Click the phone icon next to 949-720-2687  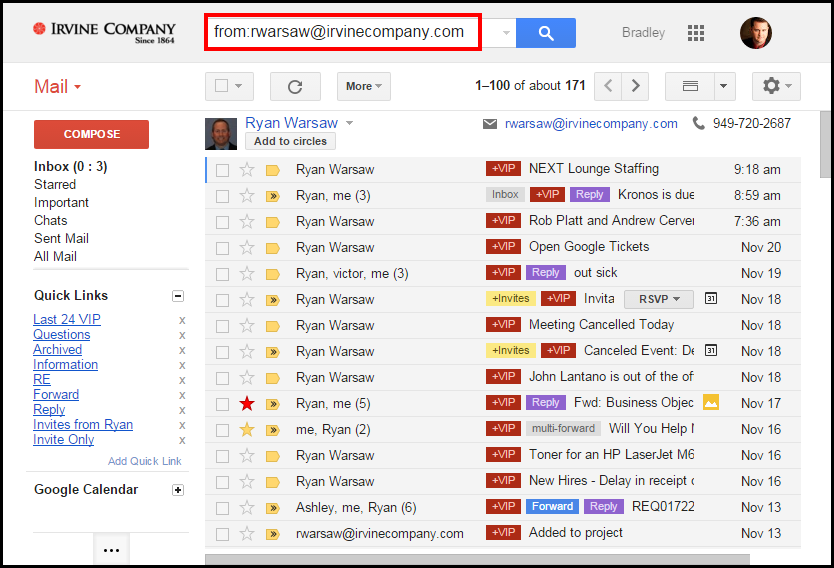coord(698,123)
